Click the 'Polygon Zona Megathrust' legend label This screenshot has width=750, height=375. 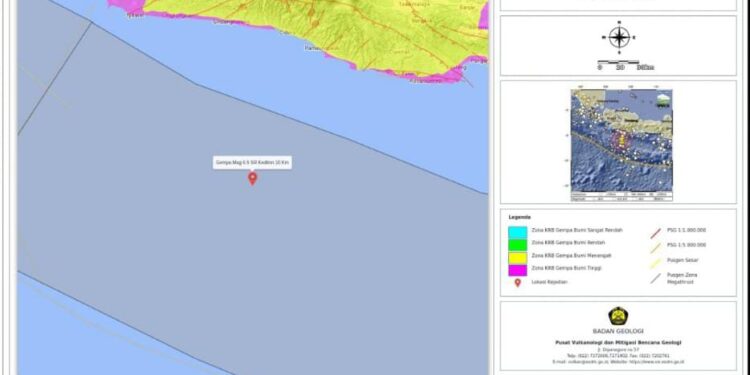pyautogui.click(x=683, y=278)
